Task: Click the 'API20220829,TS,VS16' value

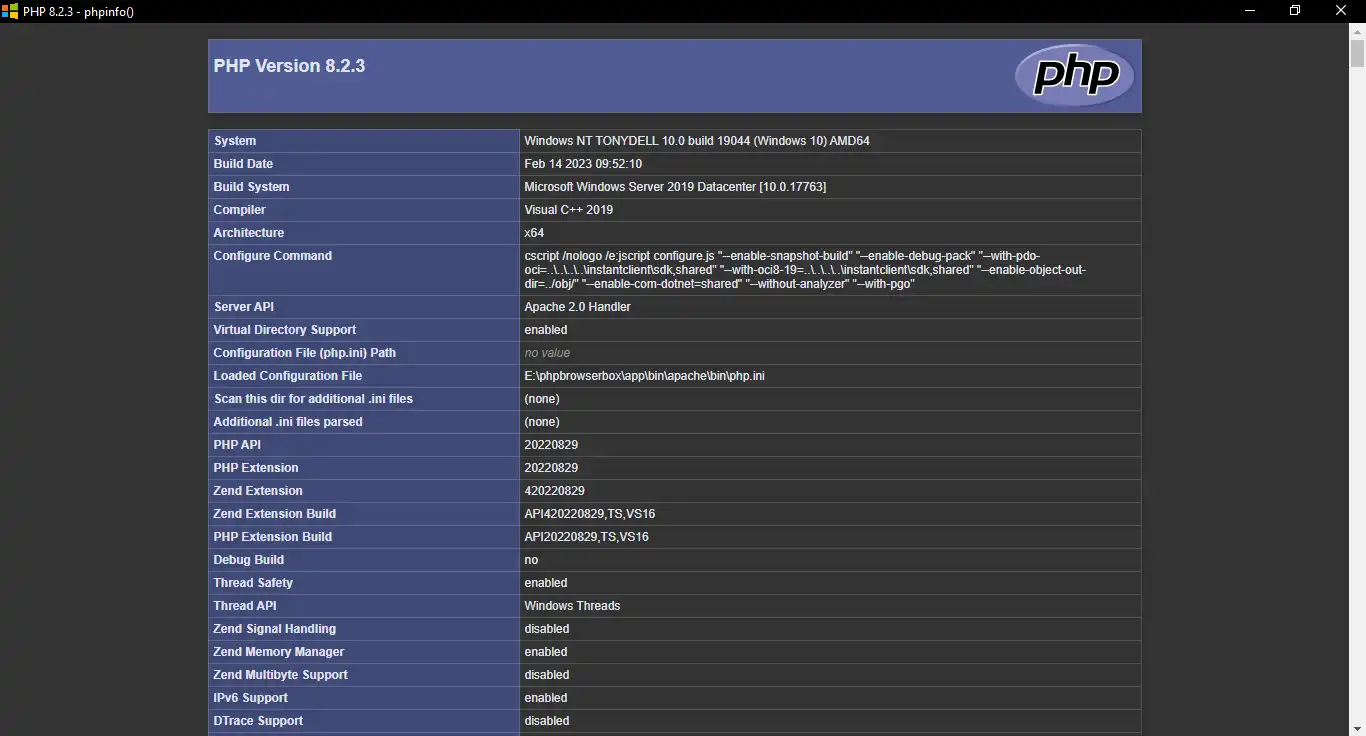Action: point(586,537)
